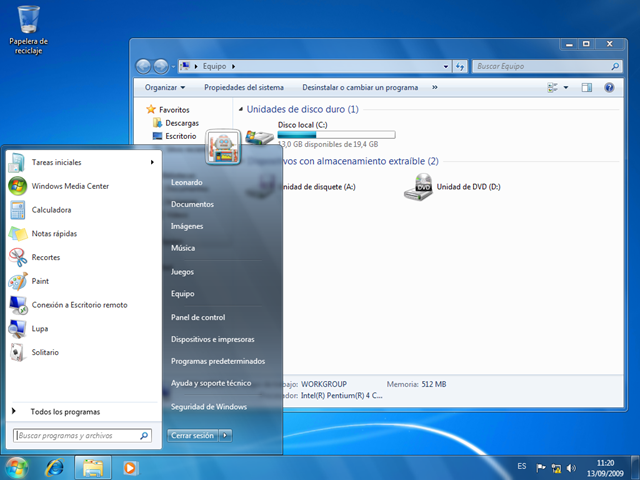Open the address bar history dropdown

[x=445, y=66]
